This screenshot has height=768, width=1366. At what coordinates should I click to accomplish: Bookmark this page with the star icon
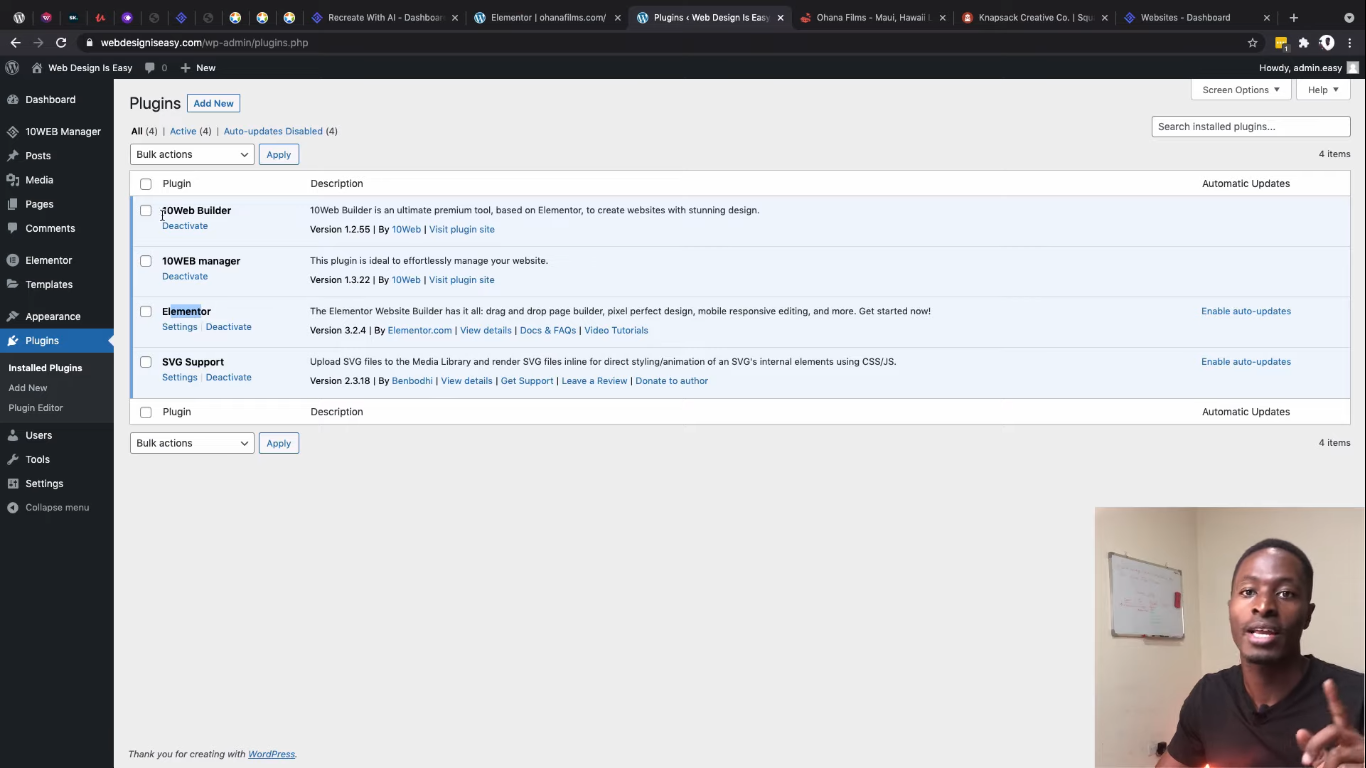(x=1252, y=43)
